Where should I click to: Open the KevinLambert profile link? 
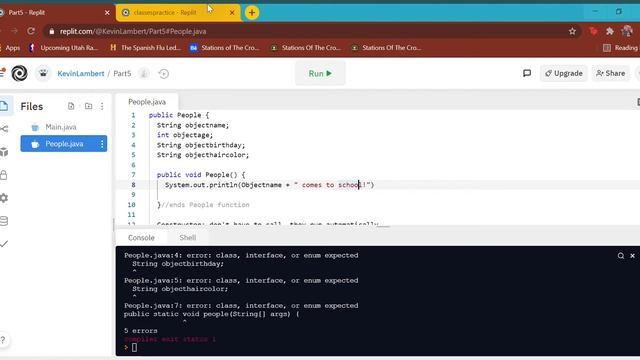pyautogui.click(x=81, y=73)
